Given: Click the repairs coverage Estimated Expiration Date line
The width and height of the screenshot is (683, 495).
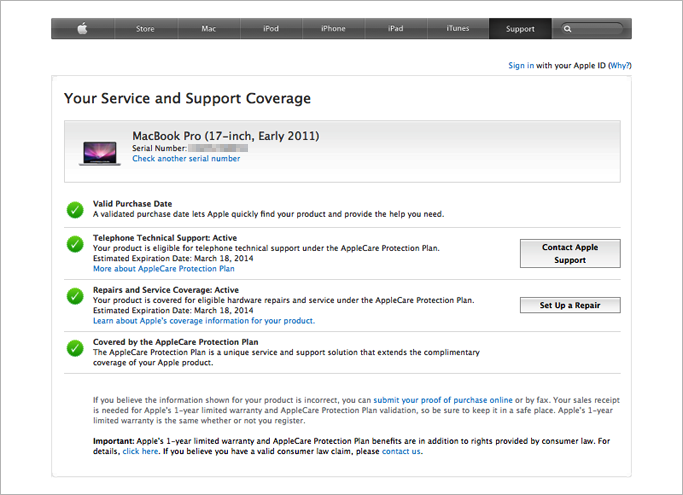Looking at the screenshot, I should tap(173, 310).
